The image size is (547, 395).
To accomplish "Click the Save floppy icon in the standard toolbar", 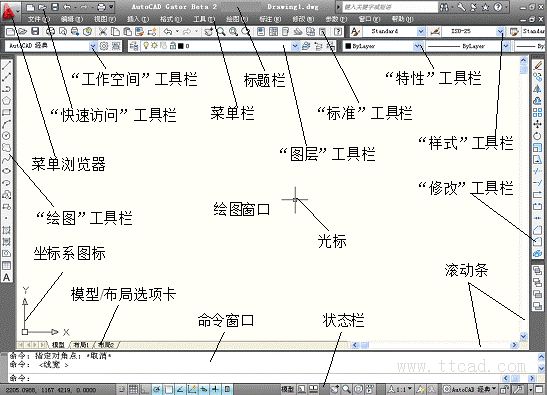I will click(x=35, y=32).
